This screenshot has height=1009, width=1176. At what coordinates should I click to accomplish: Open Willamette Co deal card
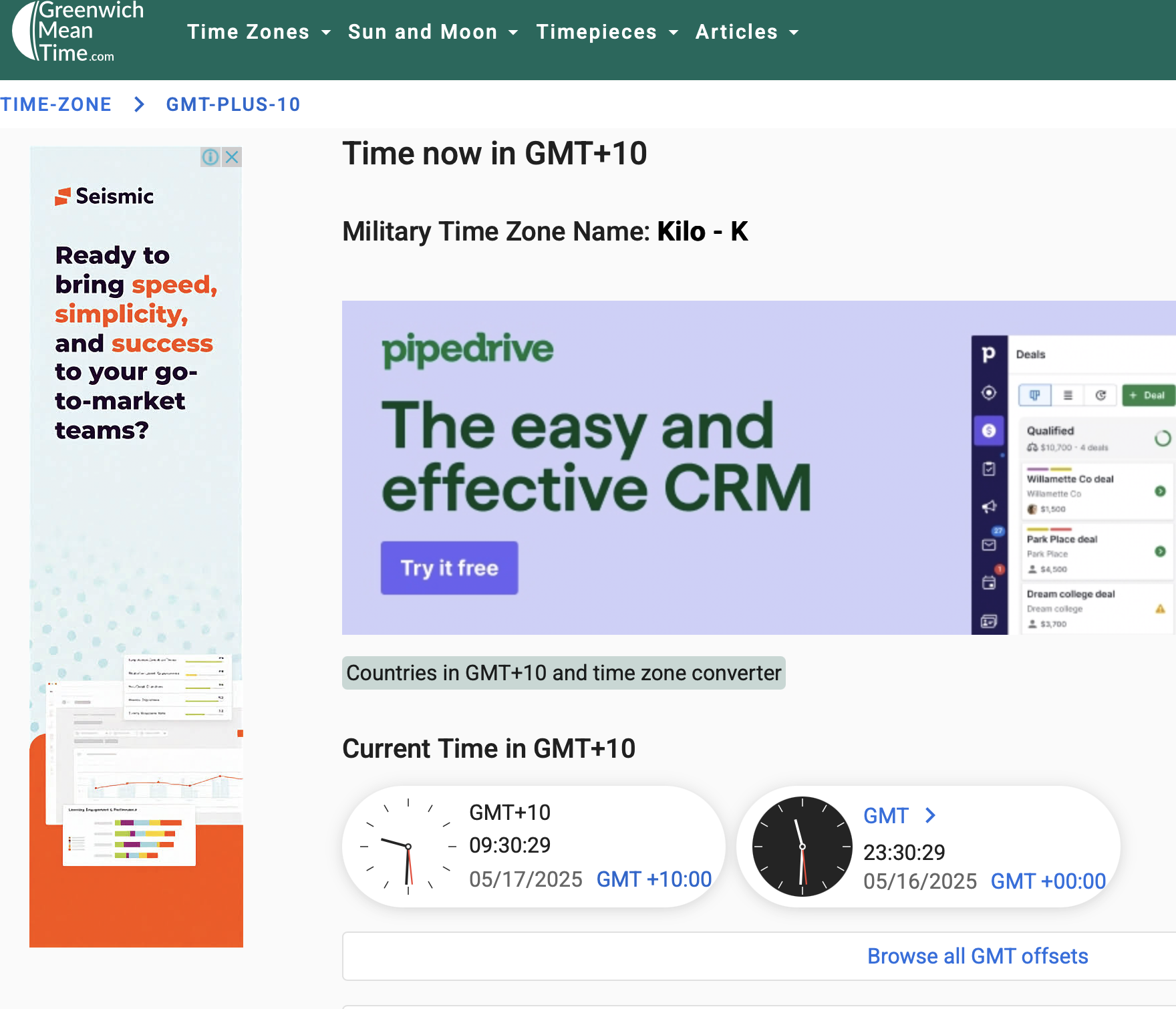pos(1097,493)
